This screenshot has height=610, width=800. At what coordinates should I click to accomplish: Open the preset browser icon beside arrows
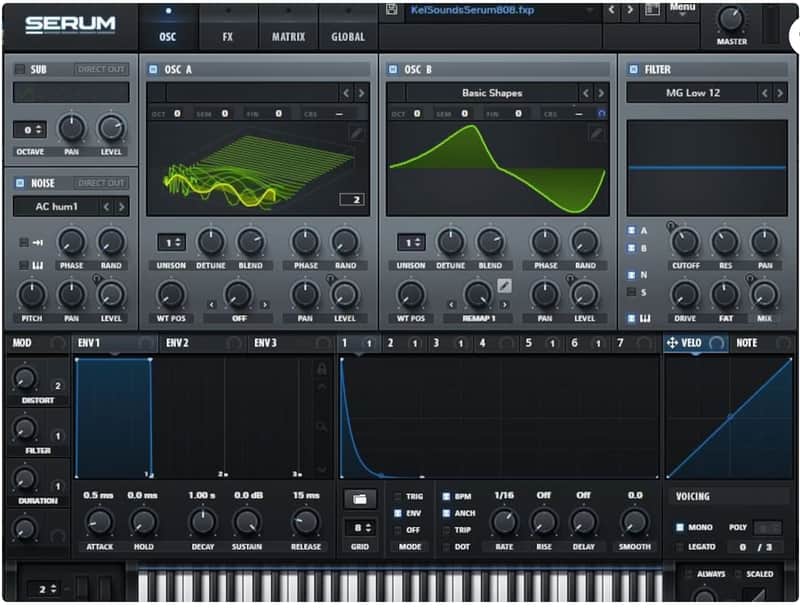[x=652, y=10]
